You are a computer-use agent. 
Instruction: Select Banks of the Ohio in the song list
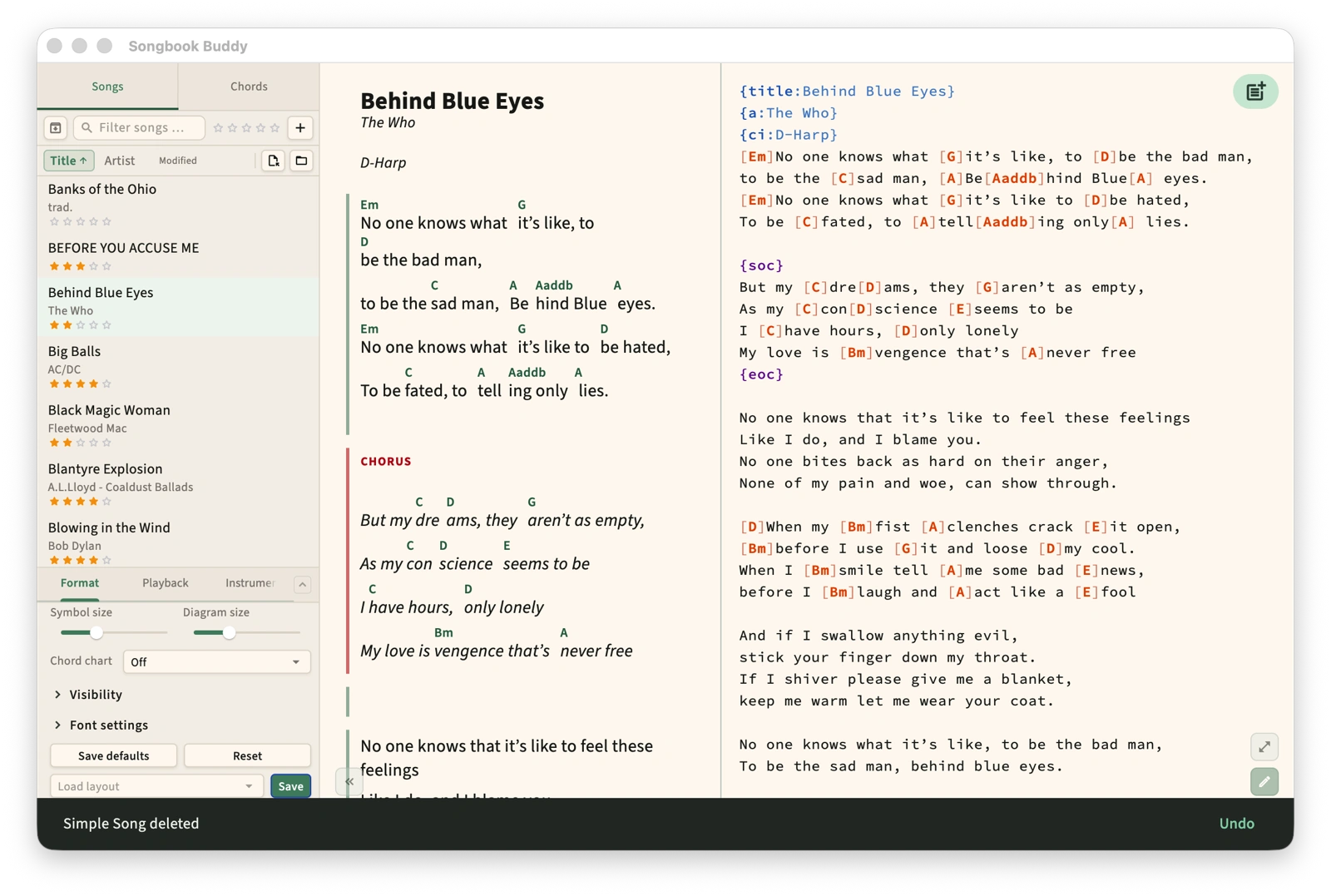(178, 205)
